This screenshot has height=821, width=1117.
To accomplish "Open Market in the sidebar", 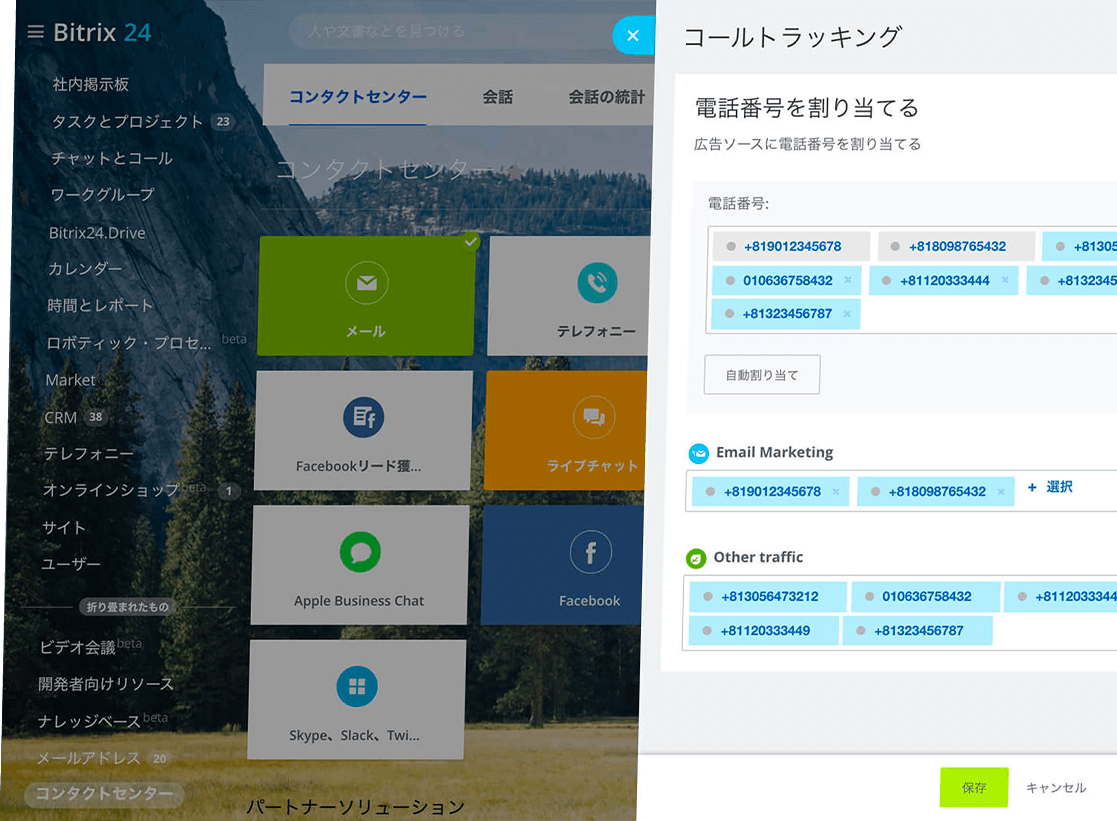I will [70, 380].
